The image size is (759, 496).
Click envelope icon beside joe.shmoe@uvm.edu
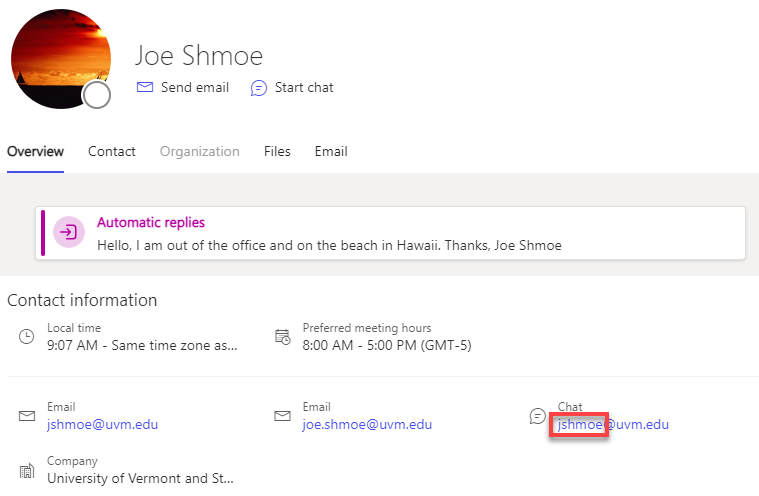point(283,416)
